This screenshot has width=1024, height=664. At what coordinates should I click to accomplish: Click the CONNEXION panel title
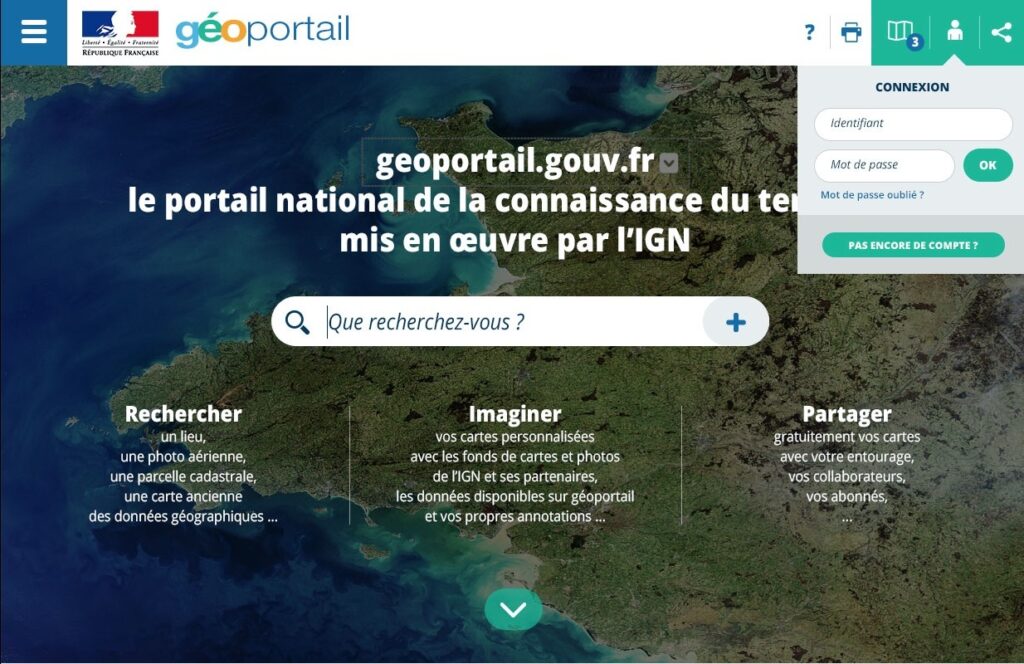[912, 87]
